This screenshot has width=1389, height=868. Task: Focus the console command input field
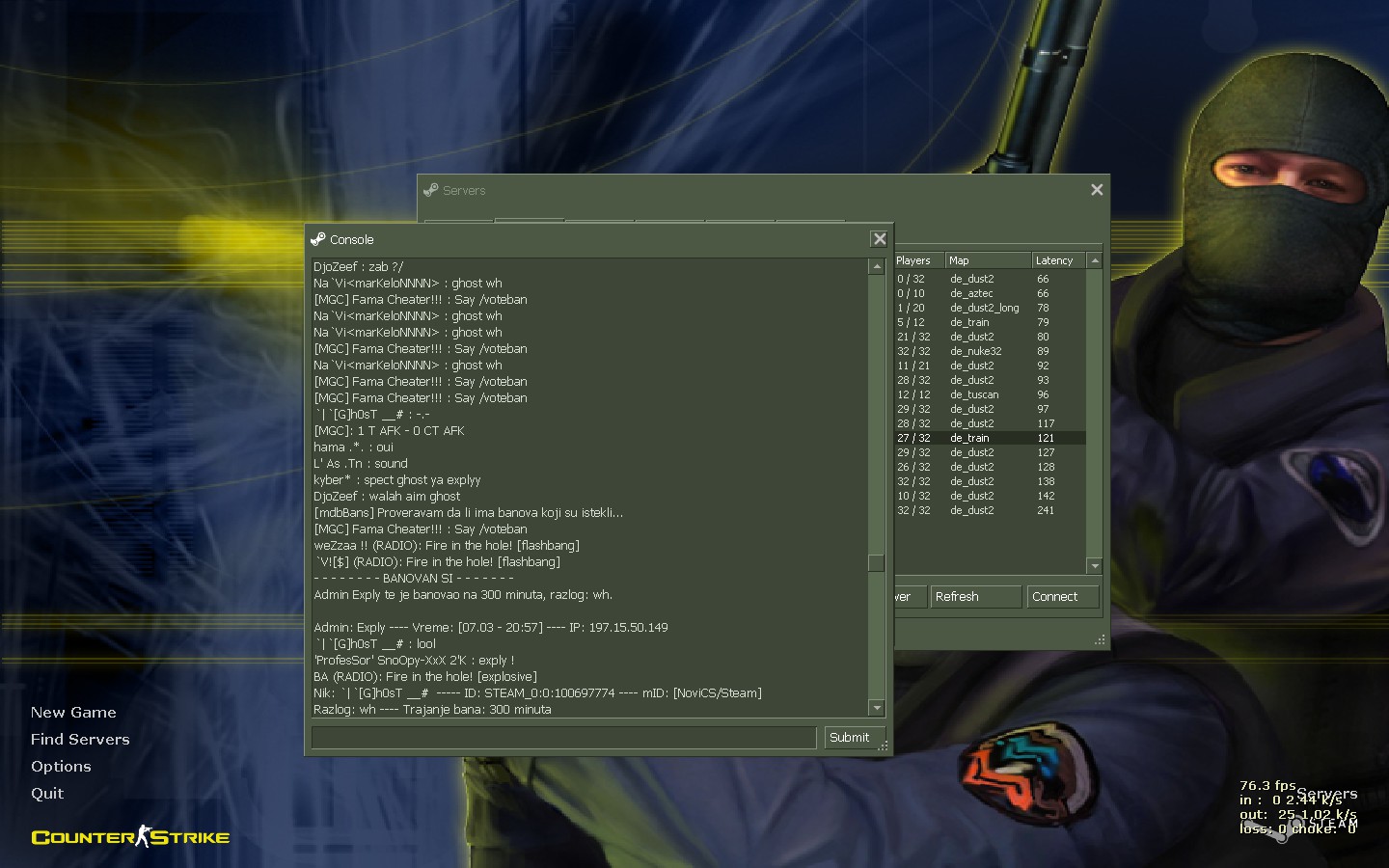[564, 738]
